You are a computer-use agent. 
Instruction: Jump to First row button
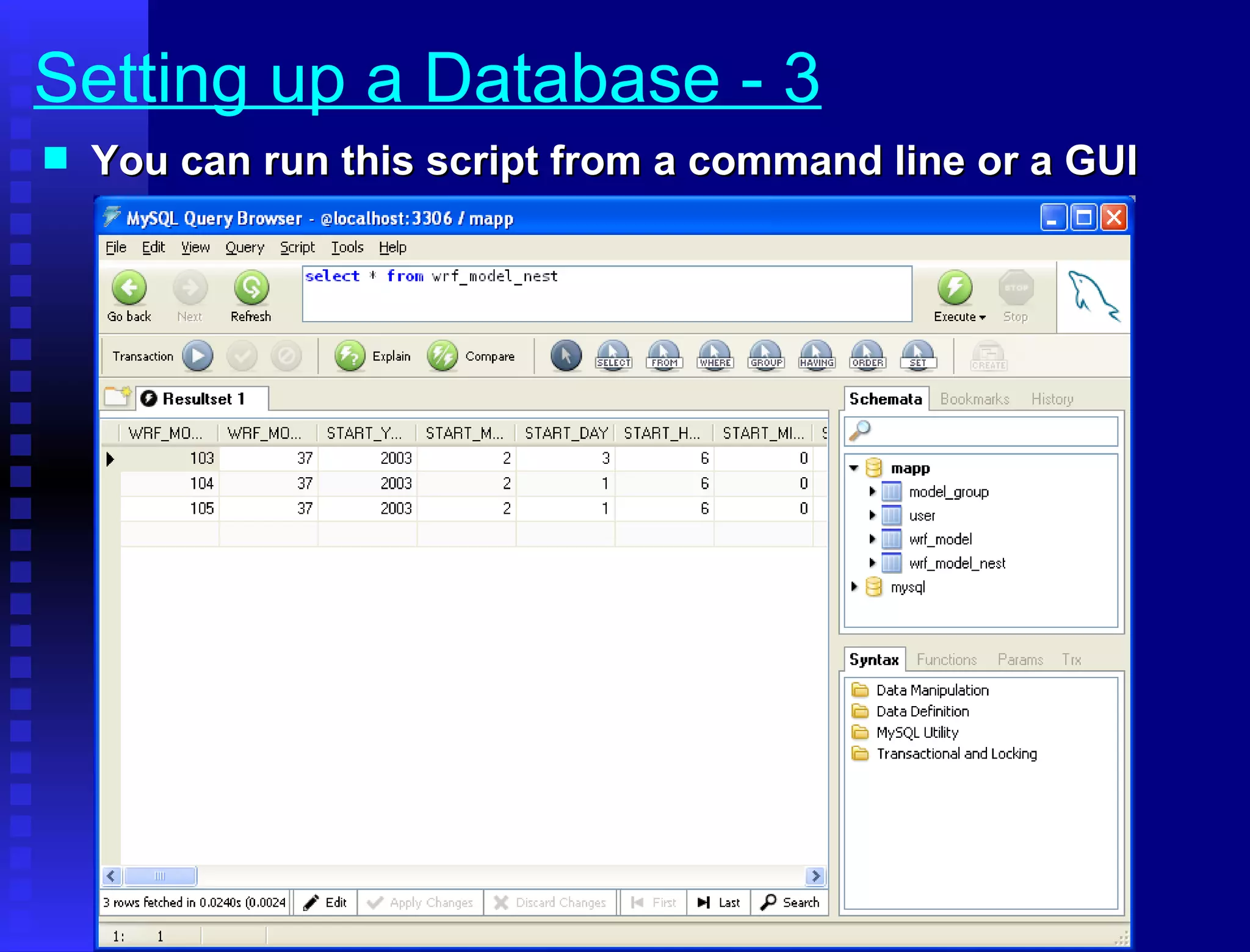(x=654, y=903)
